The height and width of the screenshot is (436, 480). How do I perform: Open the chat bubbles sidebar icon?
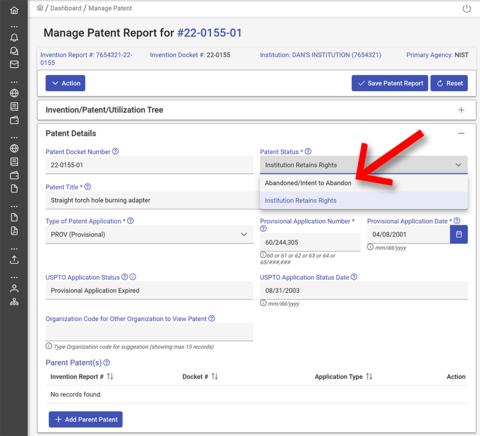point(14,51)
